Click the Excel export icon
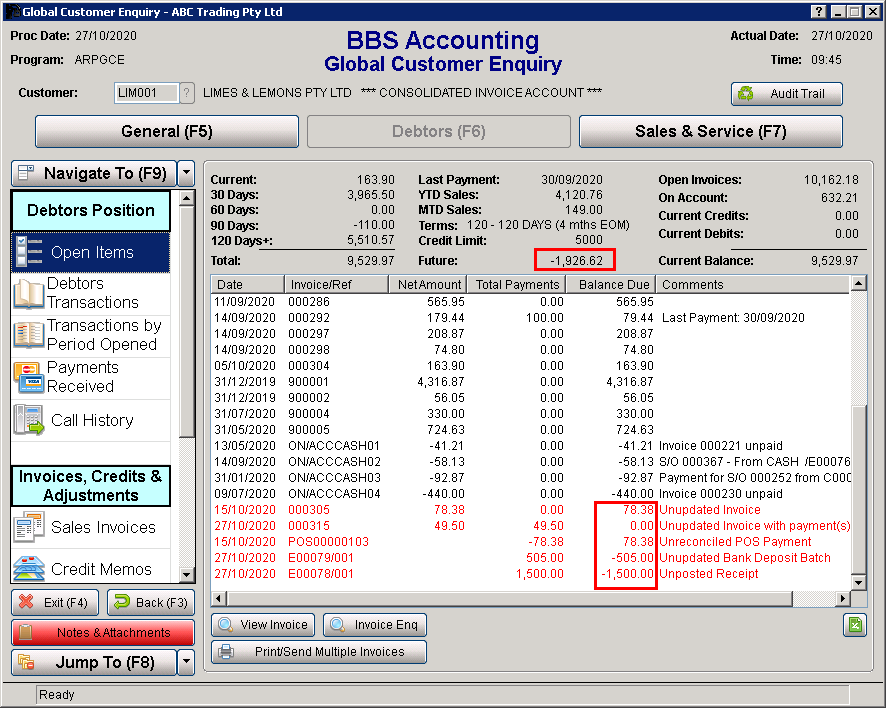The height and width of the screenshot is (708, 886). click(x=853, y=625)
